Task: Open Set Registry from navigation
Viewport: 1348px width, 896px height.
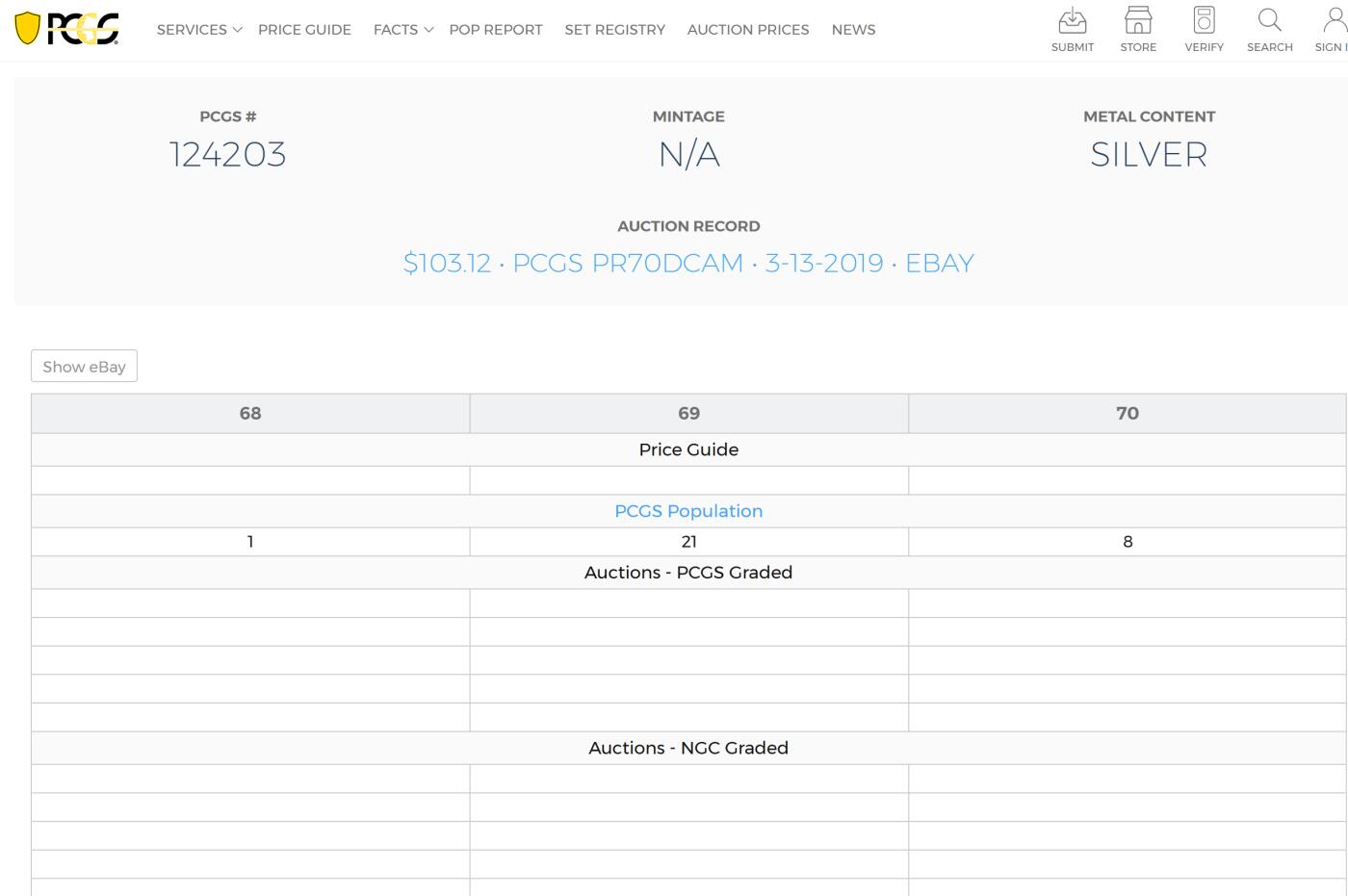Action: (614, 30)
